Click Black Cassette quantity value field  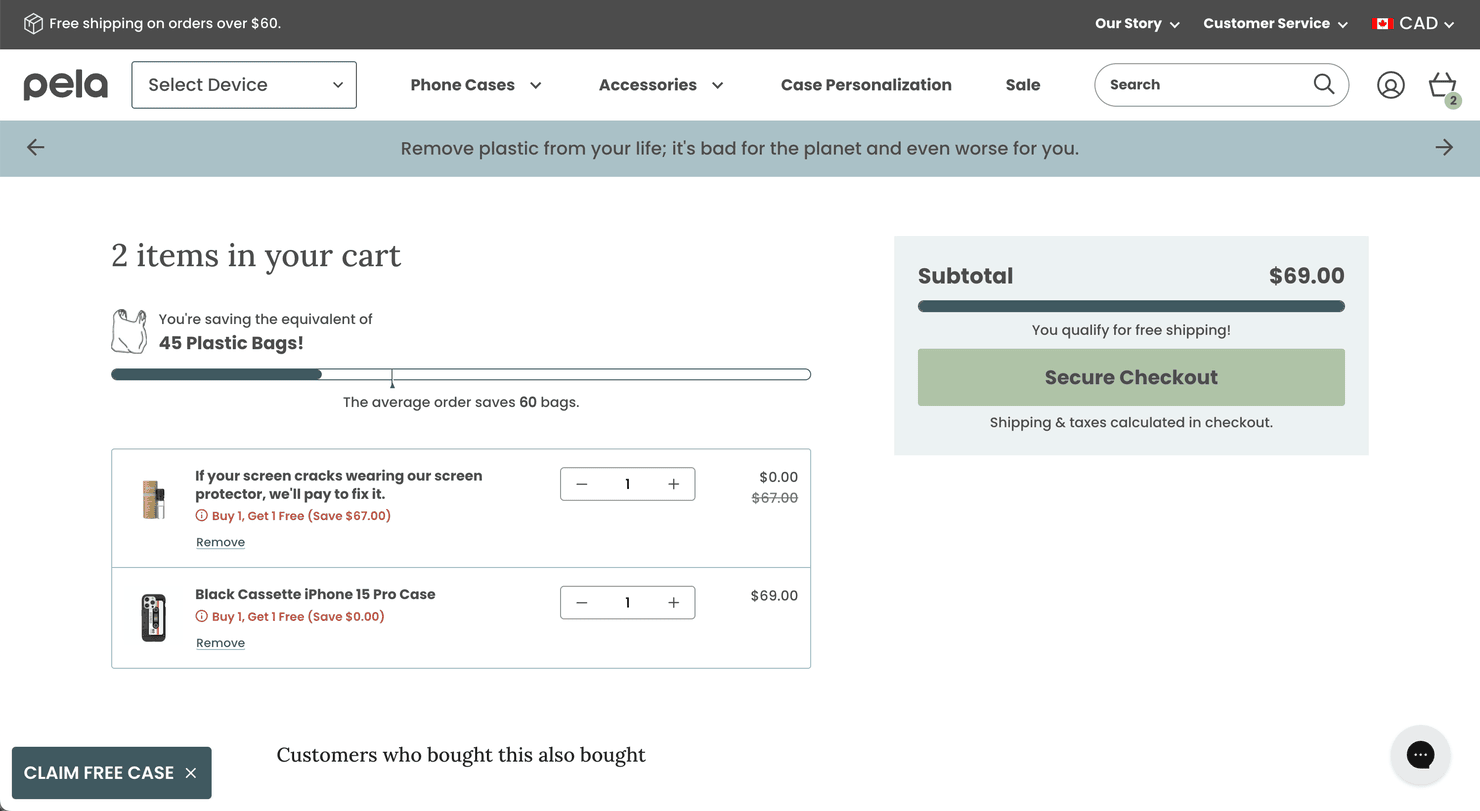[x=628, y=602]
